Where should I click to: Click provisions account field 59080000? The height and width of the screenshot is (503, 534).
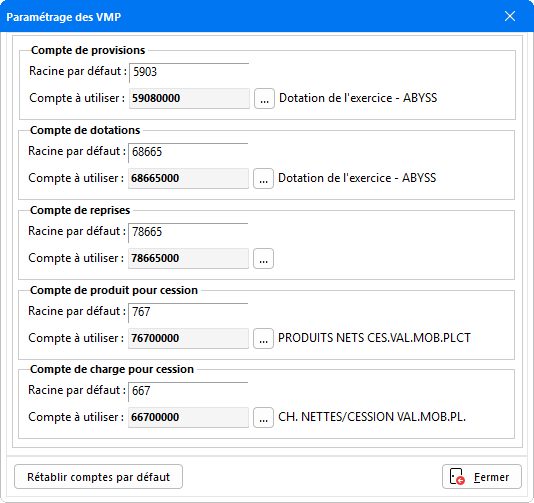(189, 99)
